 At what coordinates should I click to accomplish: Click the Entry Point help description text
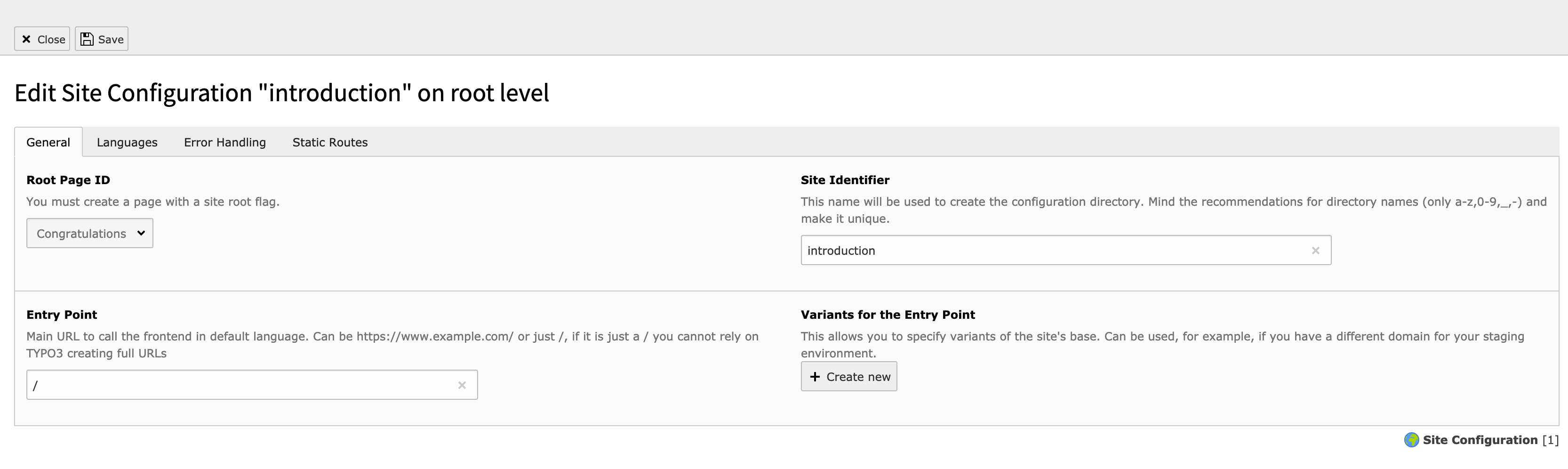click(392, 344)
